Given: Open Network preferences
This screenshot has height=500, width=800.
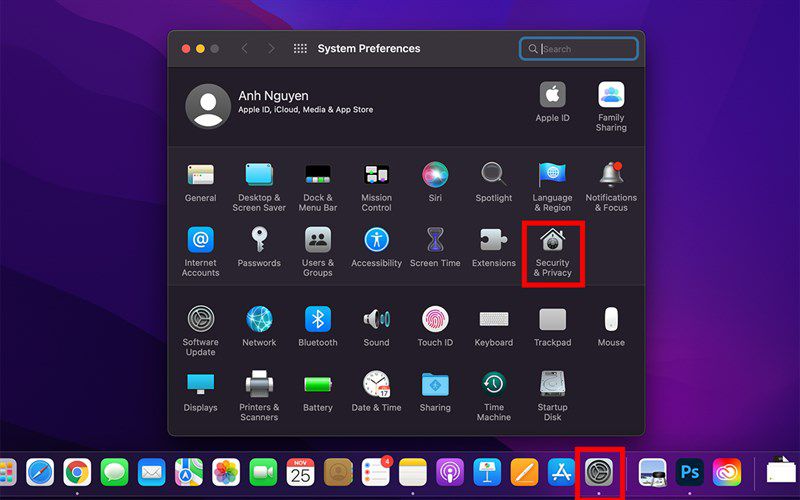Looking at the screenshot, I should [259, 327].
